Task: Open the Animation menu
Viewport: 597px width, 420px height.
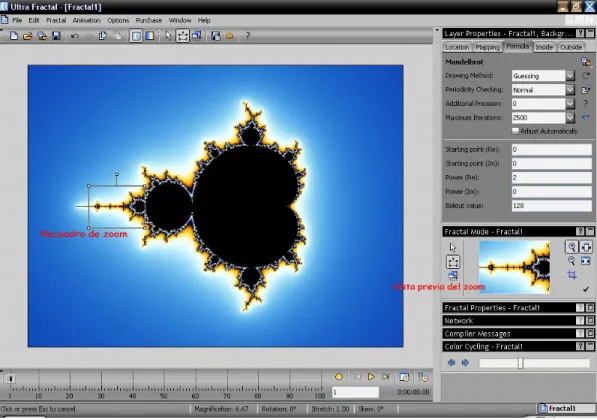Action: [87, 21]
